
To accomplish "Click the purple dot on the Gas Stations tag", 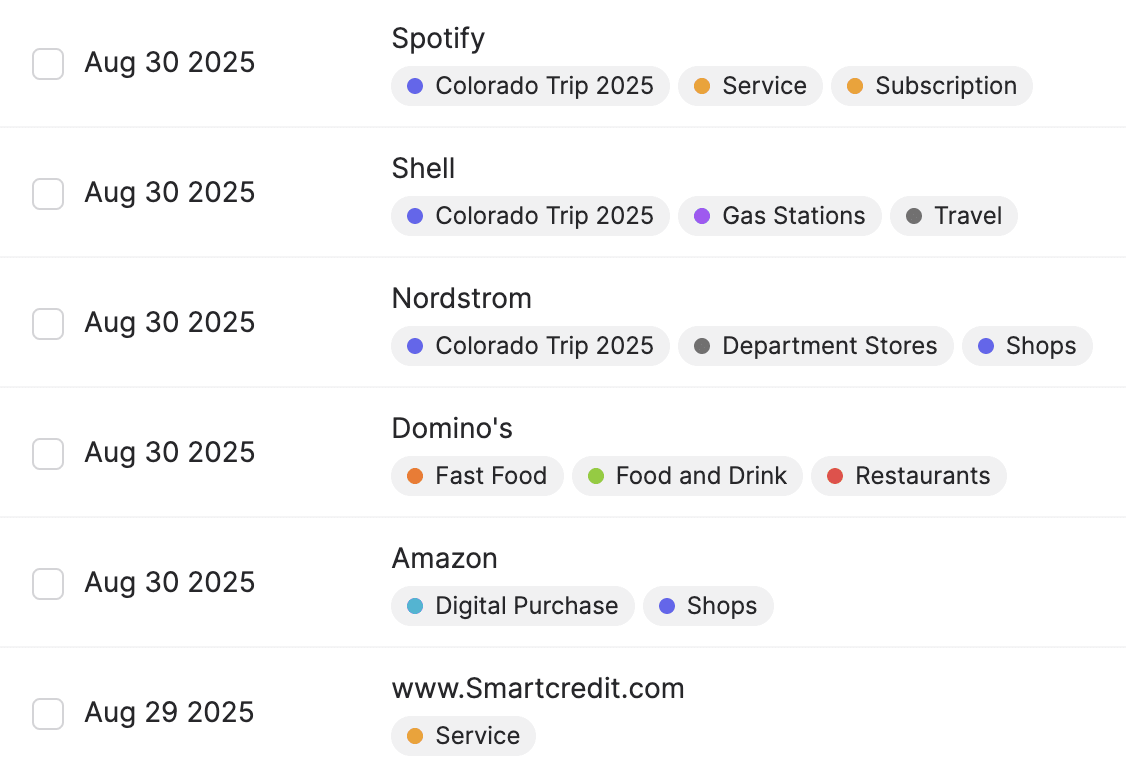I will (x=702, y=216).
